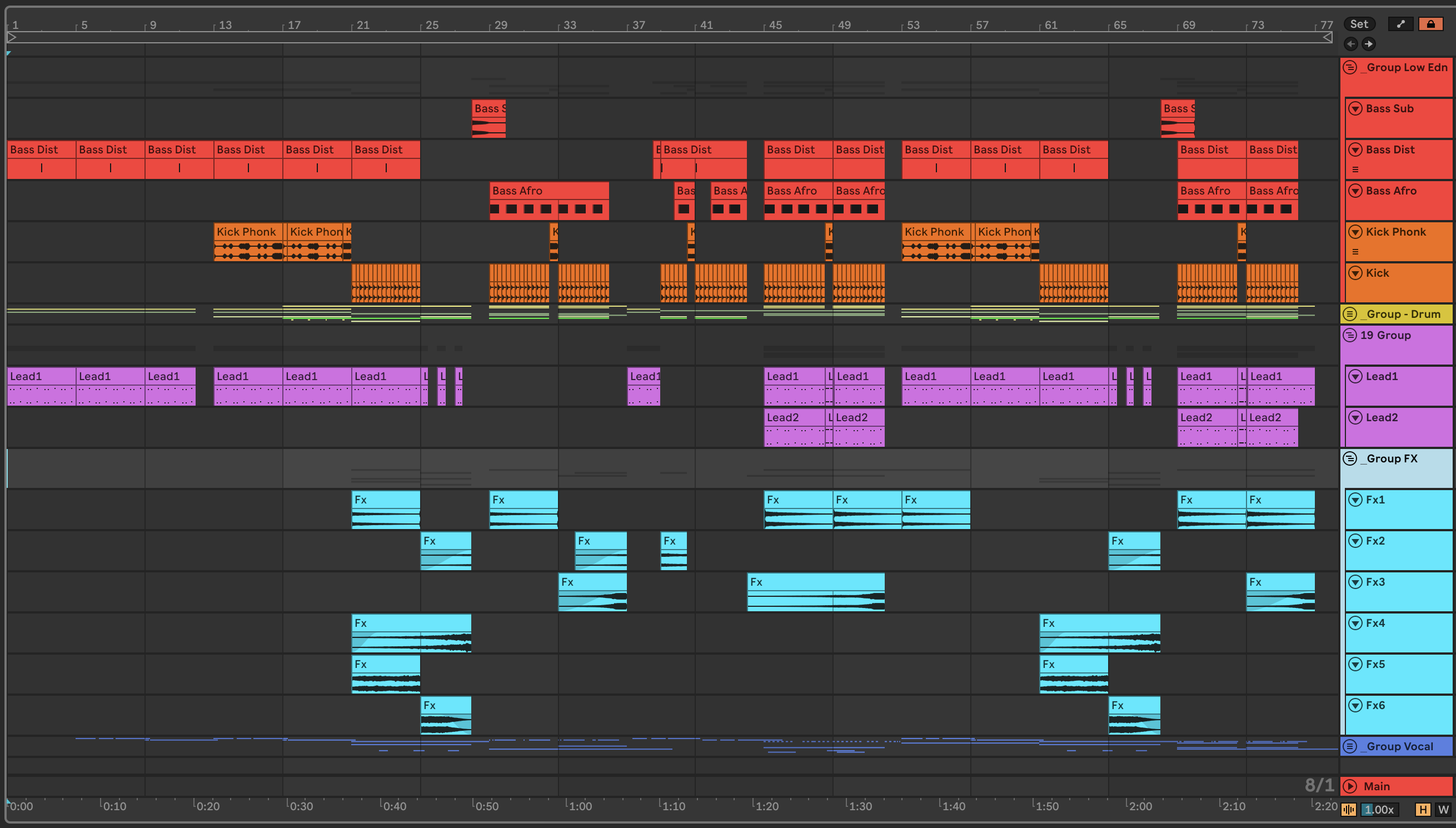Click 2:00 in the time ruler
Image resolution: width=1456 pixels, height=828 pixels.
tap(1140, 806)
